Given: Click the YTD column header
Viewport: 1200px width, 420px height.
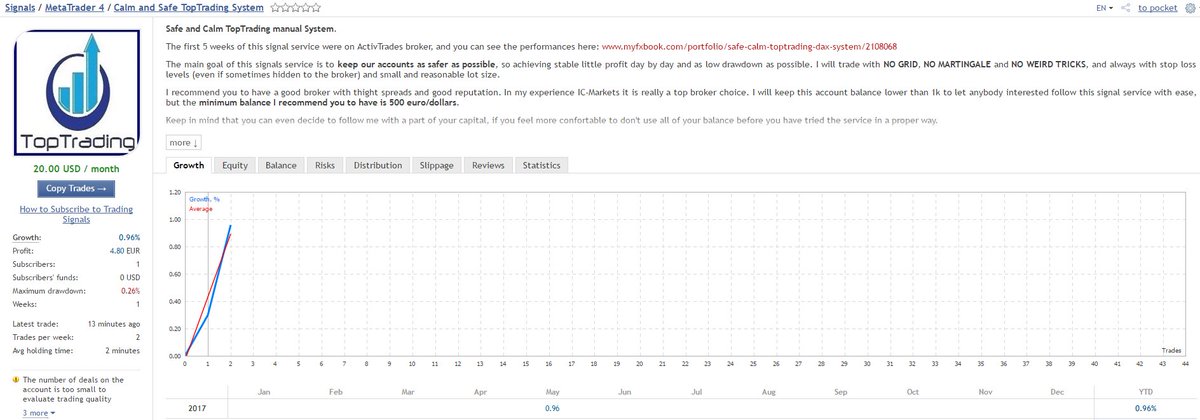Looking at the screenshot, I should coord(1145,393).
